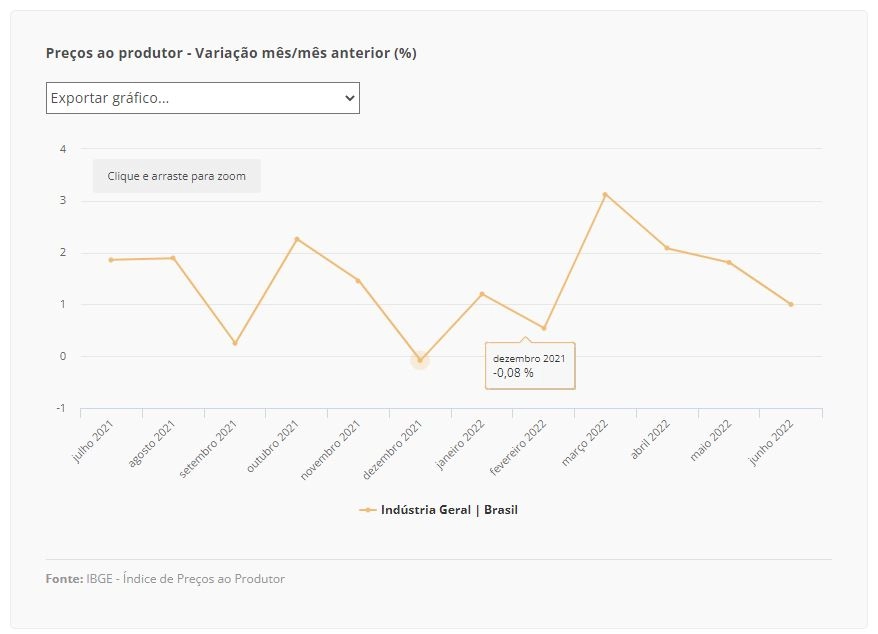878x634 pixels.
Task: Open the Exportar gráfico dropdown
Action: (x=203, y=98)
